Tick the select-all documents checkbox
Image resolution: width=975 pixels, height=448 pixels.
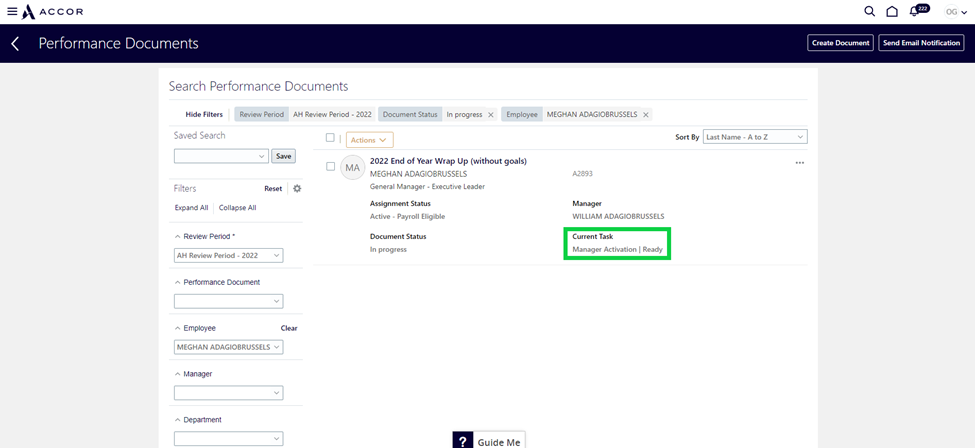coord(330,138)
